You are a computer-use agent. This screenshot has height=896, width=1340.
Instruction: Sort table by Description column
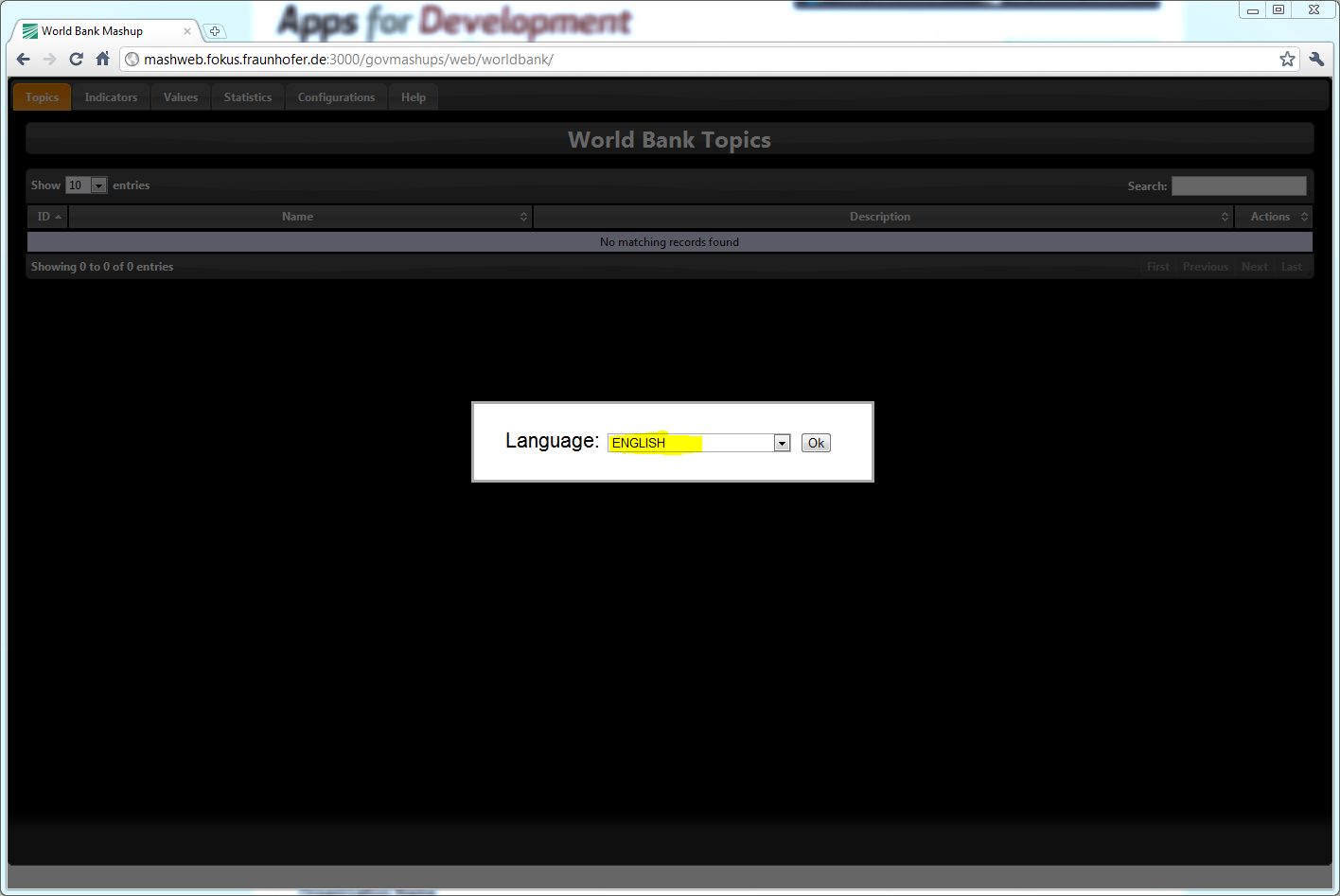[x=883, y=217]
